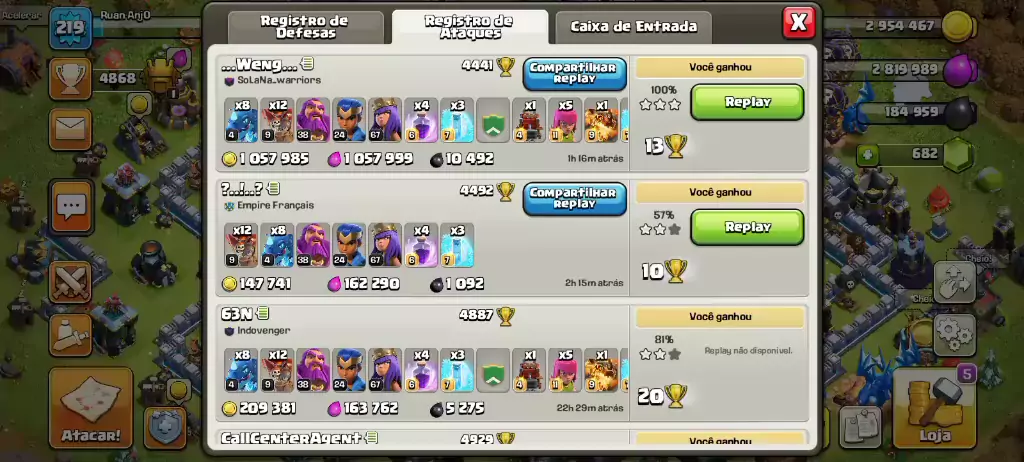Switch to Registro de Defesas tab
1024x462 pixels.
coord(306,27)
